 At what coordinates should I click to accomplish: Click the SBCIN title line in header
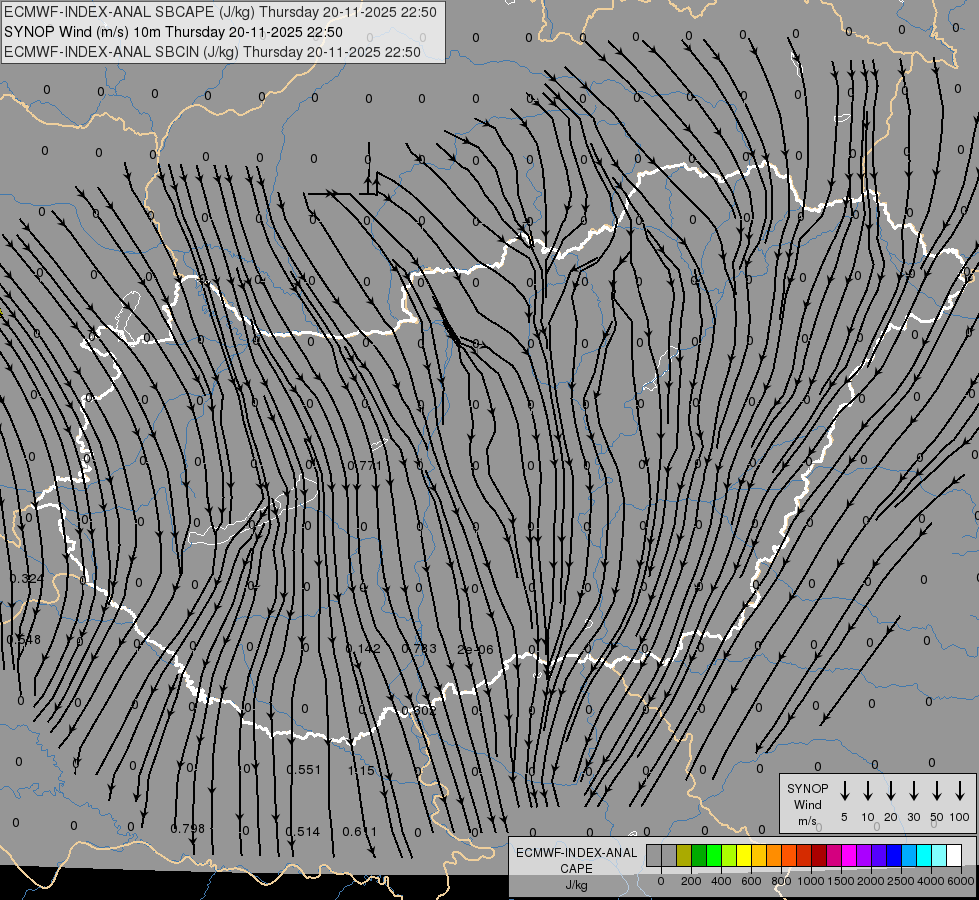tap(212, 52)
